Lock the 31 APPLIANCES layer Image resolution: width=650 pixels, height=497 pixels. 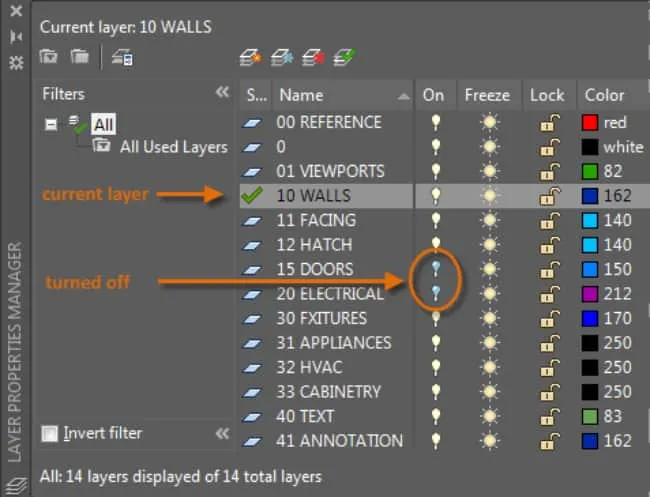pyautogui.click(x=549, y=343)
